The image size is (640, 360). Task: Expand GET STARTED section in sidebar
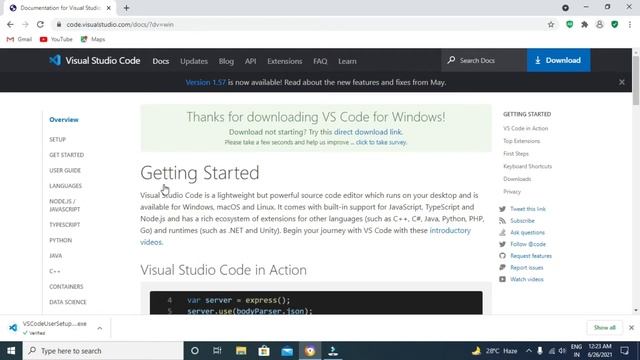coord(67,155)
